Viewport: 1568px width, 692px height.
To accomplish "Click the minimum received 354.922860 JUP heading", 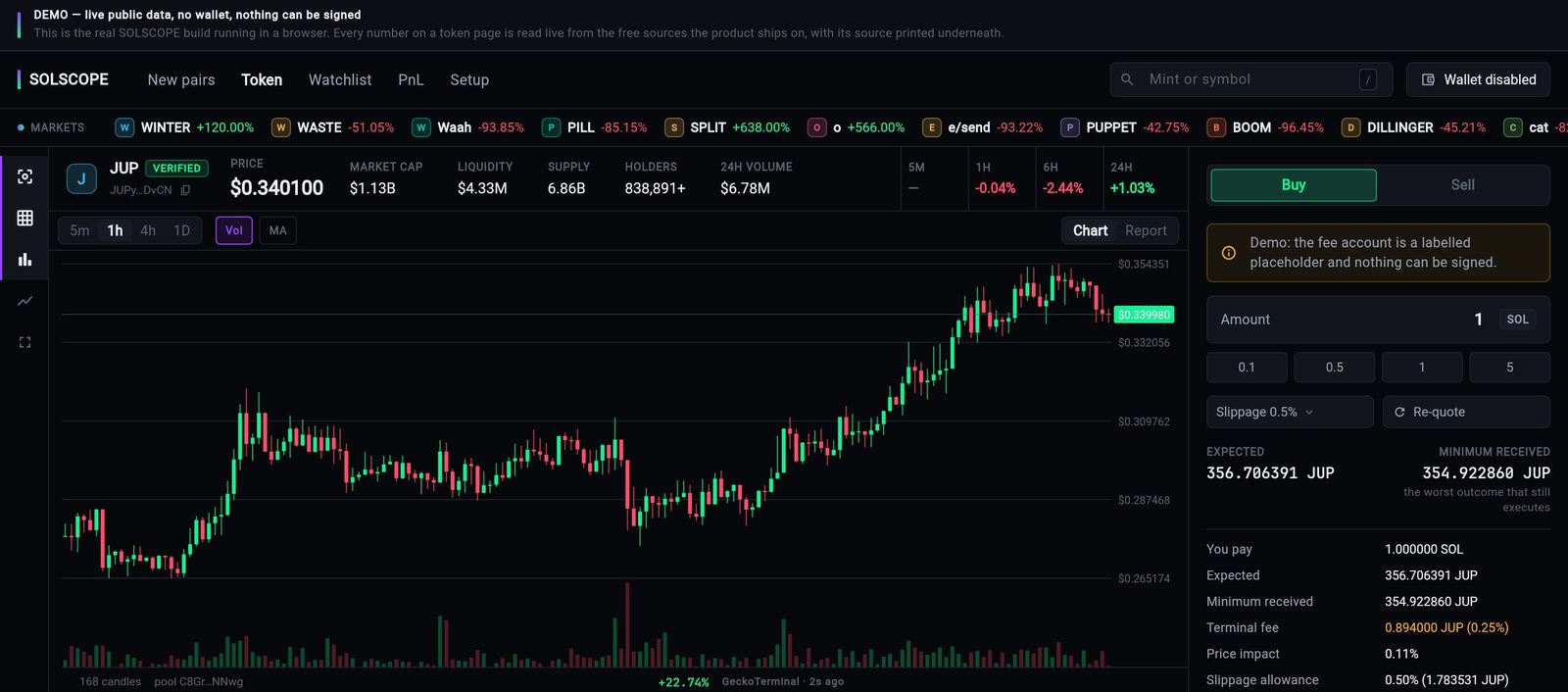I will (x=1486, y=472).
